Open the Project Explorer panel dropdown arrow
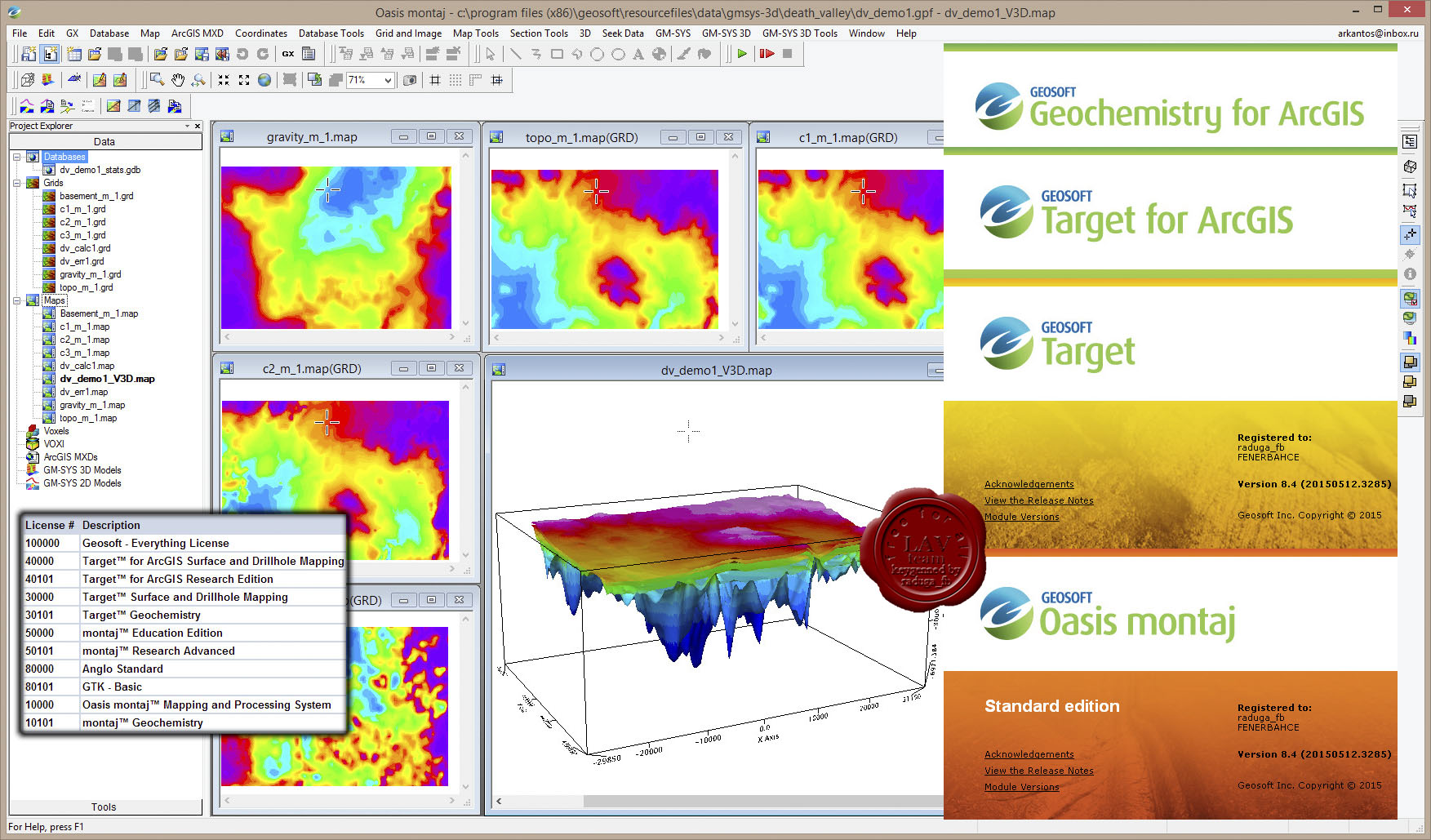 pyautogui.click(x=187, y=126)
